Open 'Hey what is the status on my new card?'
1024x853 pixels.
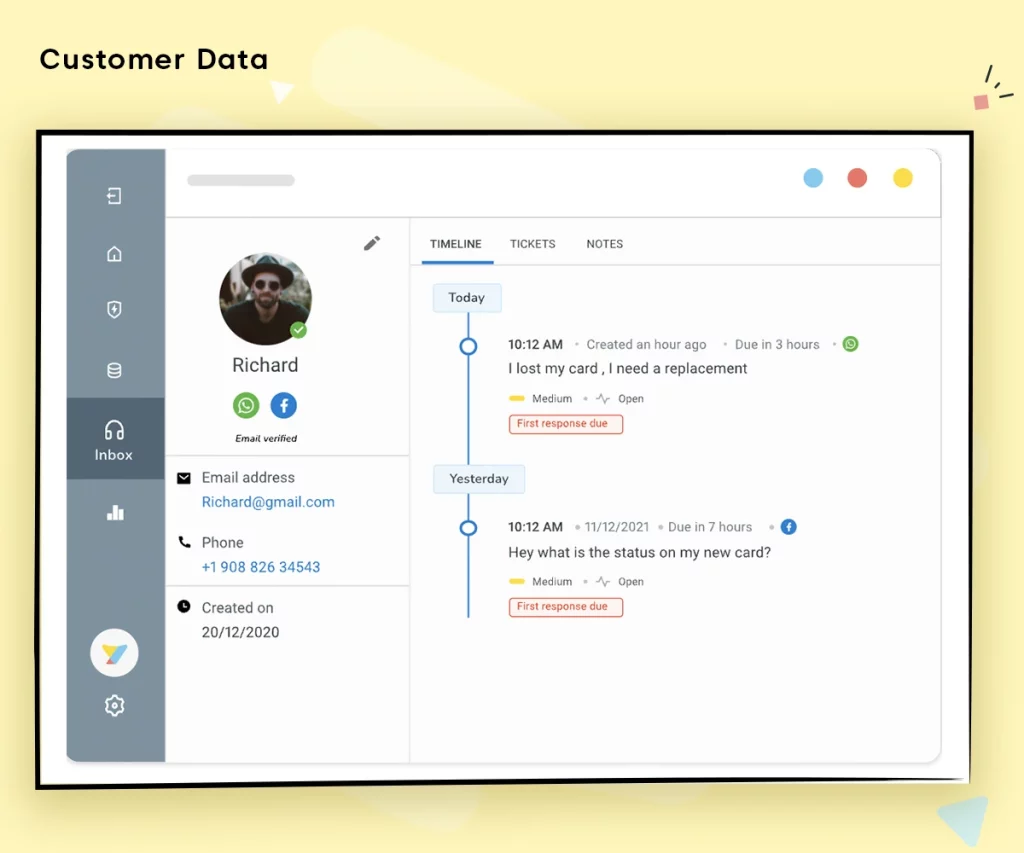pyautogui.click(x=639, y=553)
